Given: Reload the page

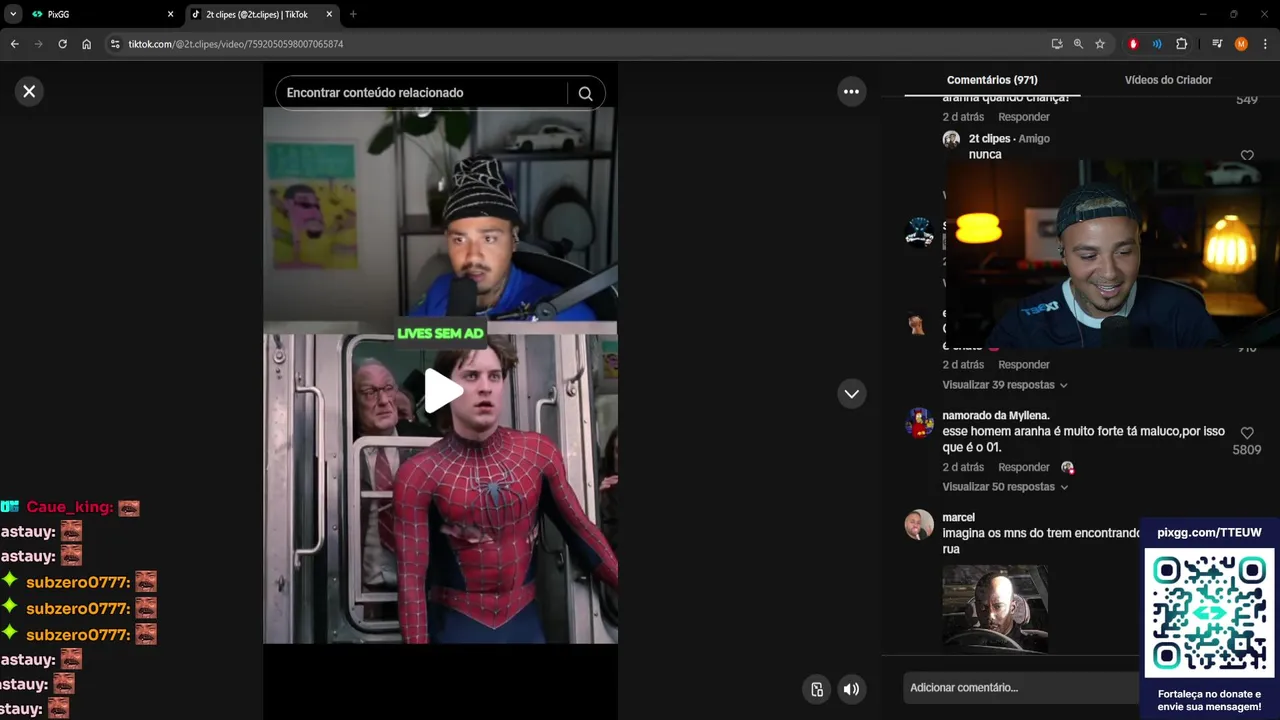Looking at the screenshot, I should (x=62, y=44).
